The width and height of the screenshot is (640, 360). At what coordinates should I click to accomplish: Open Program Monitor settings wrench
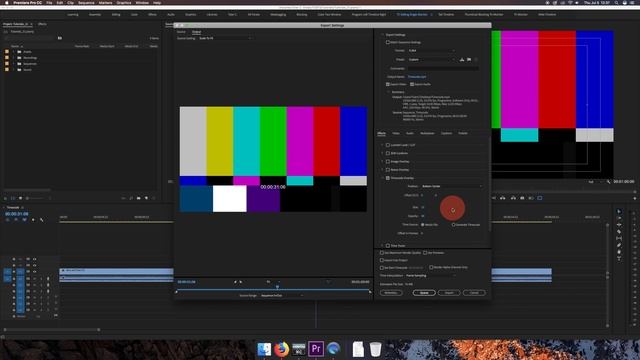point(608,182)
